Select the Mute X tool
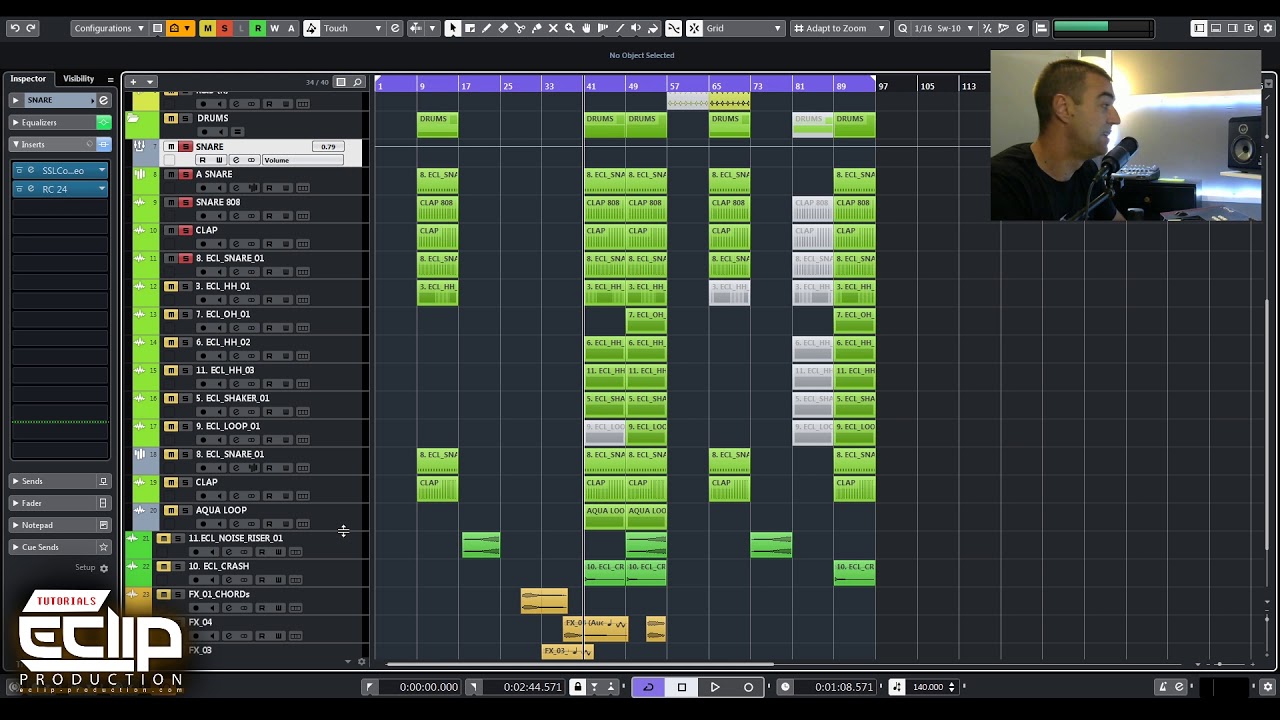 click(x=553, y=28)
